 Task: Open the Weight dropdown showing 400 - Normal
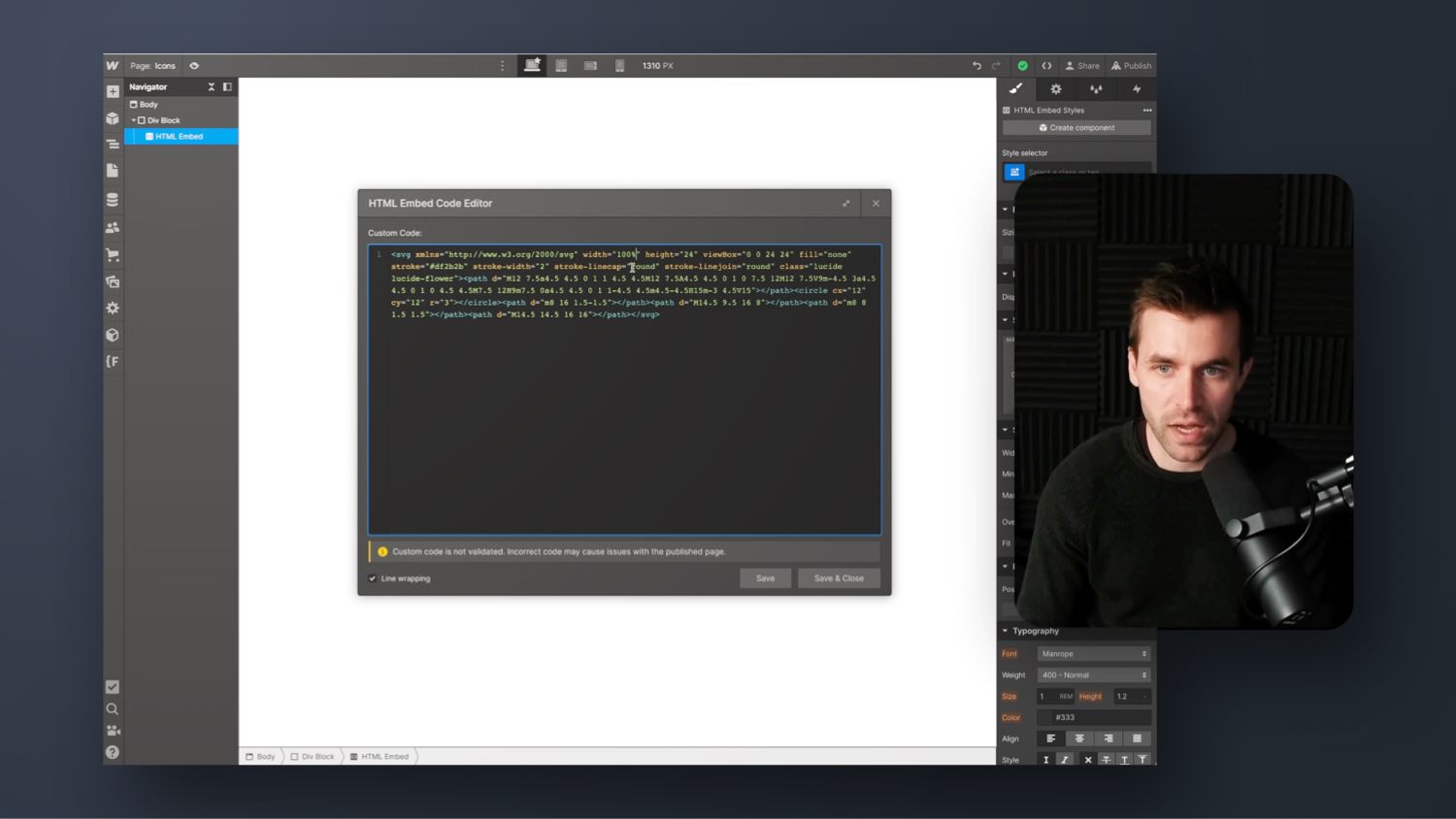point(1094,675)
